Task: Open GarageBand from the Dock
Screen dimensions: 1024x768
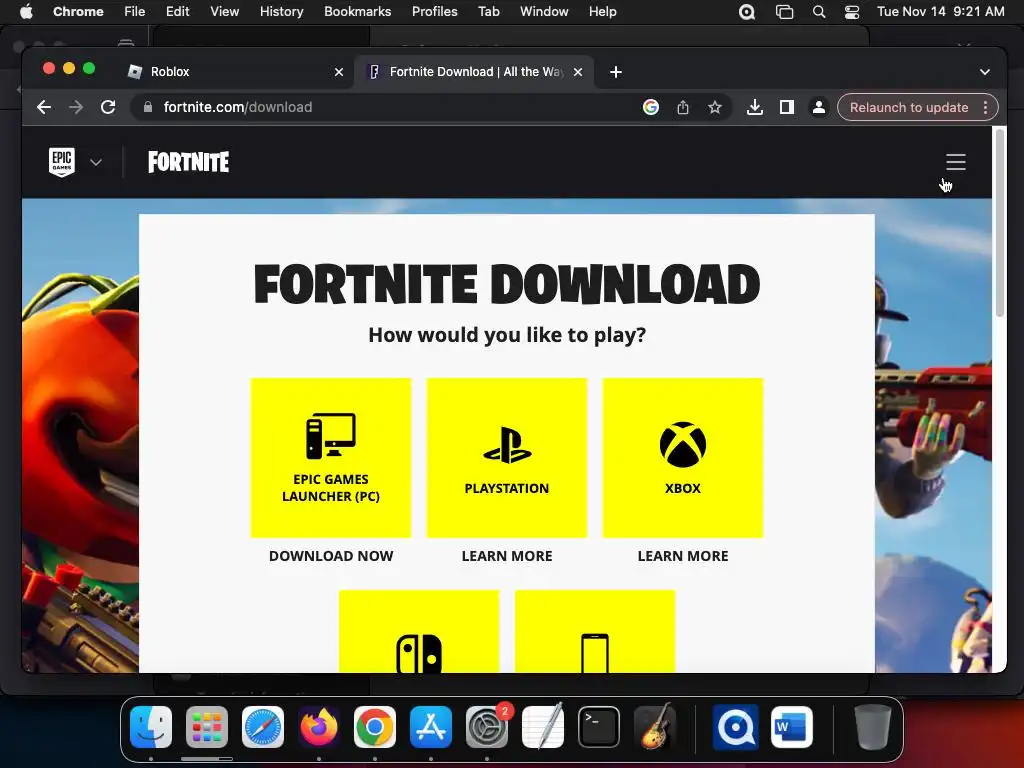Action: click(655, 727)
